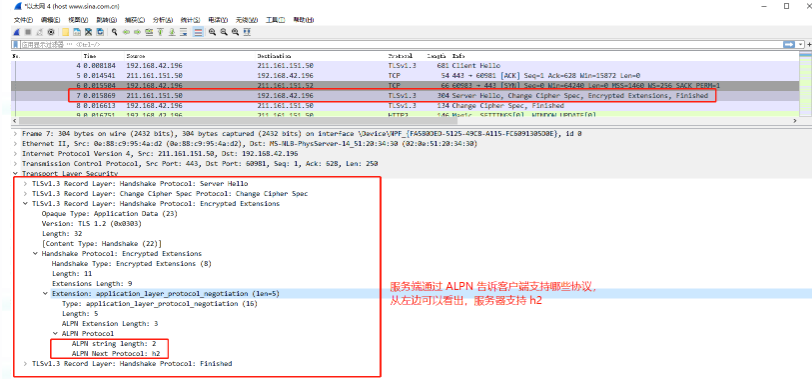Select packet 5 TCP ACK row
The image size is (812, 379).
point(405,76)
